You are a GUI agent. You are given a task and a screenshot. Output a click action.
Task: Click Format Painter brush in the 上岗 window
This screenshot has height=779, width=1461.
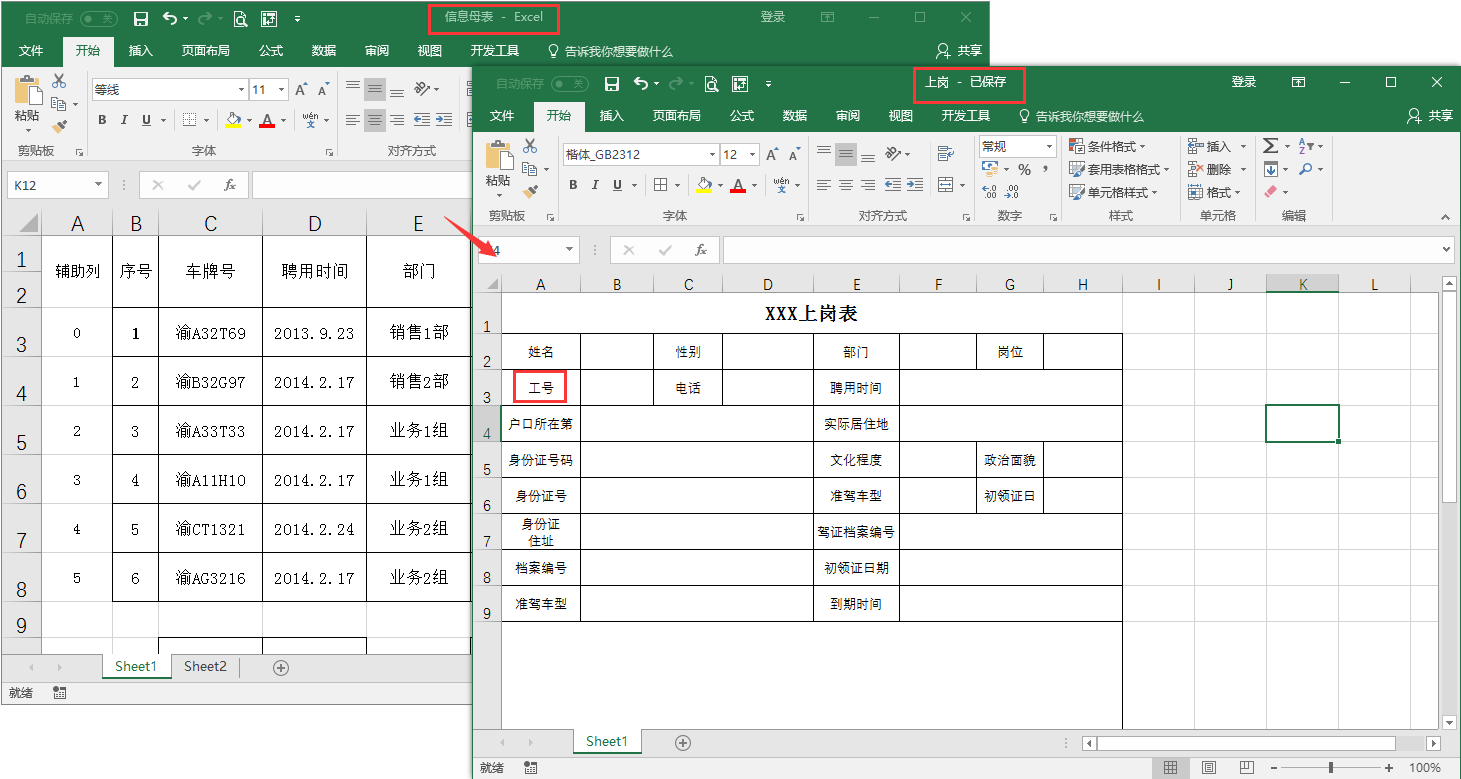tap(530, 190)
